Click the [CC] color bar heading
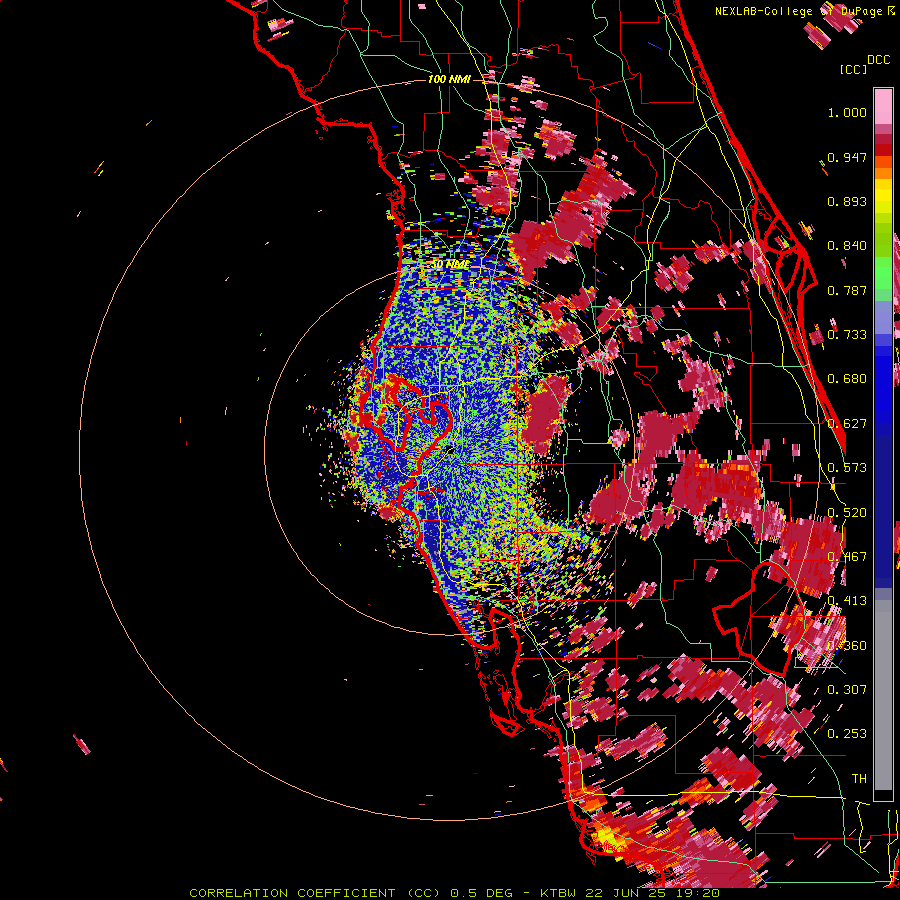 coord(853,69)
